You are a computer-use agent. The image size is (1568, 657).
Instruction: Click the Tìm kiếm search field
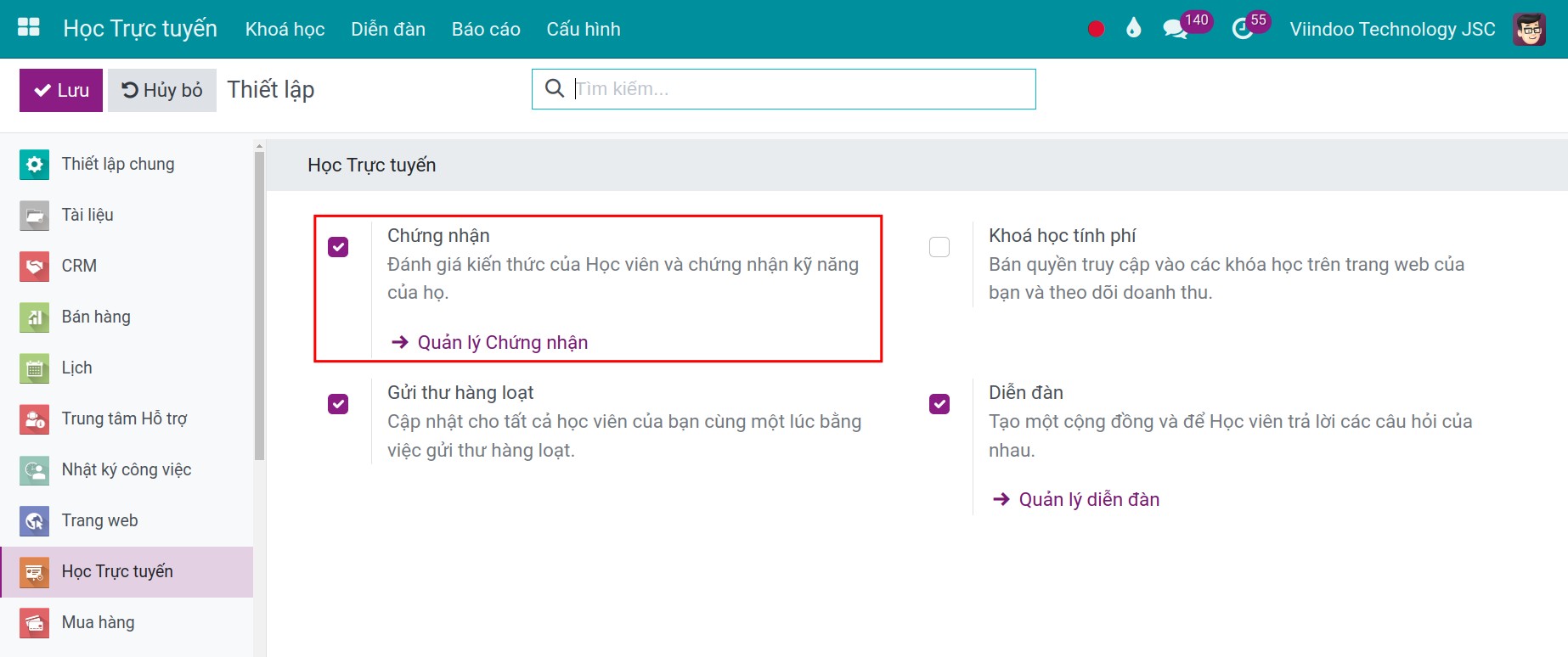[784, 89]
